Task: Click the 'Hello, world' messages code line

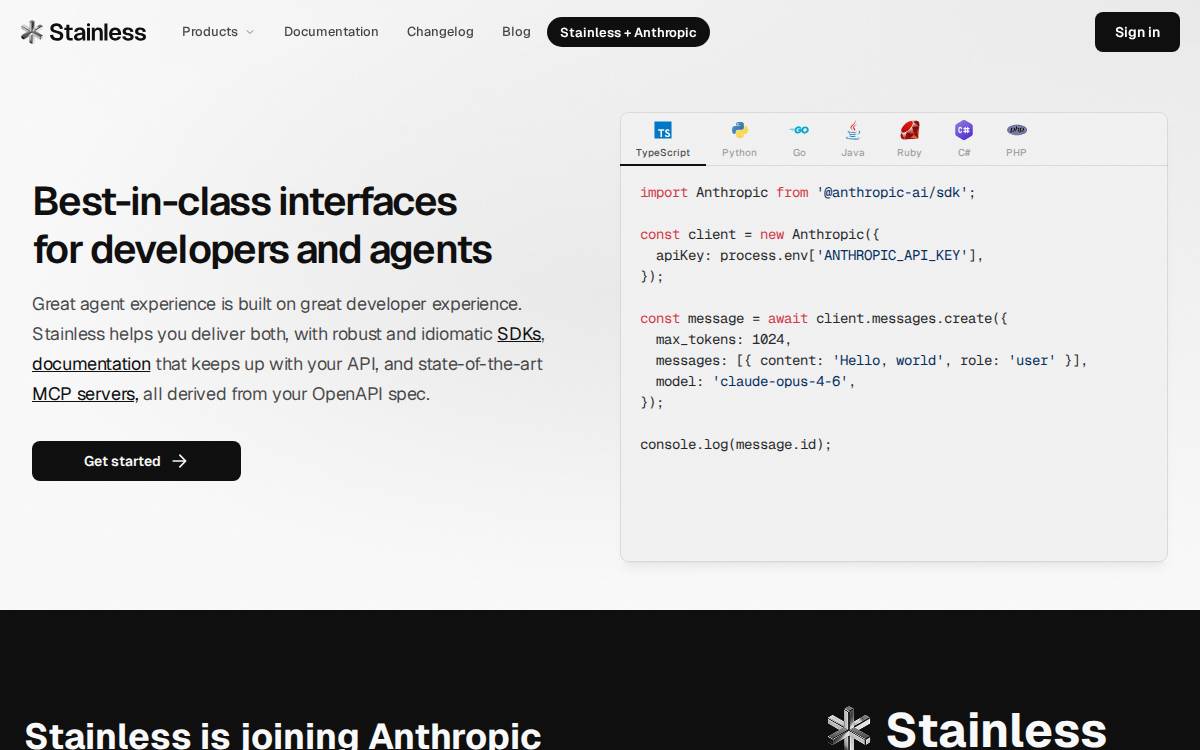Action: [x=872, y=360]
